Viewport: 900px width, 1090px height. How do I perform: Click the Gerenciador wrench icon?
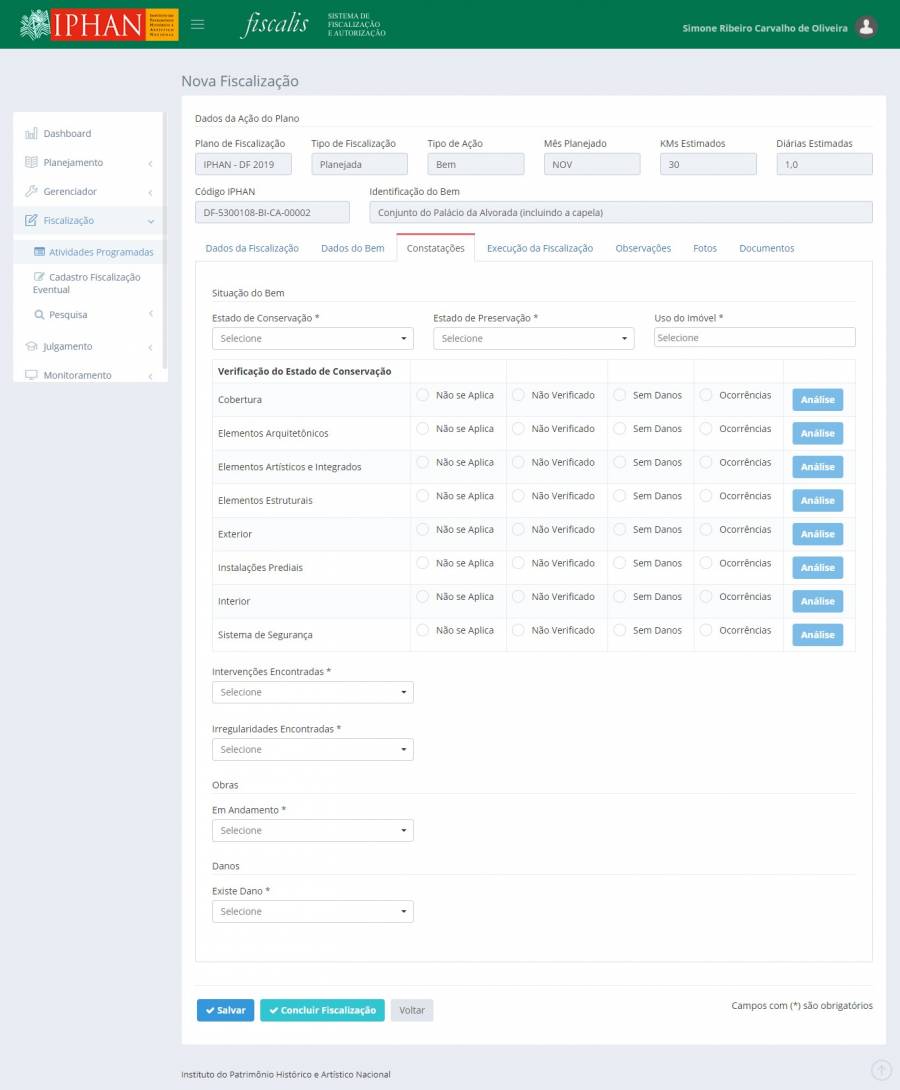31,191
